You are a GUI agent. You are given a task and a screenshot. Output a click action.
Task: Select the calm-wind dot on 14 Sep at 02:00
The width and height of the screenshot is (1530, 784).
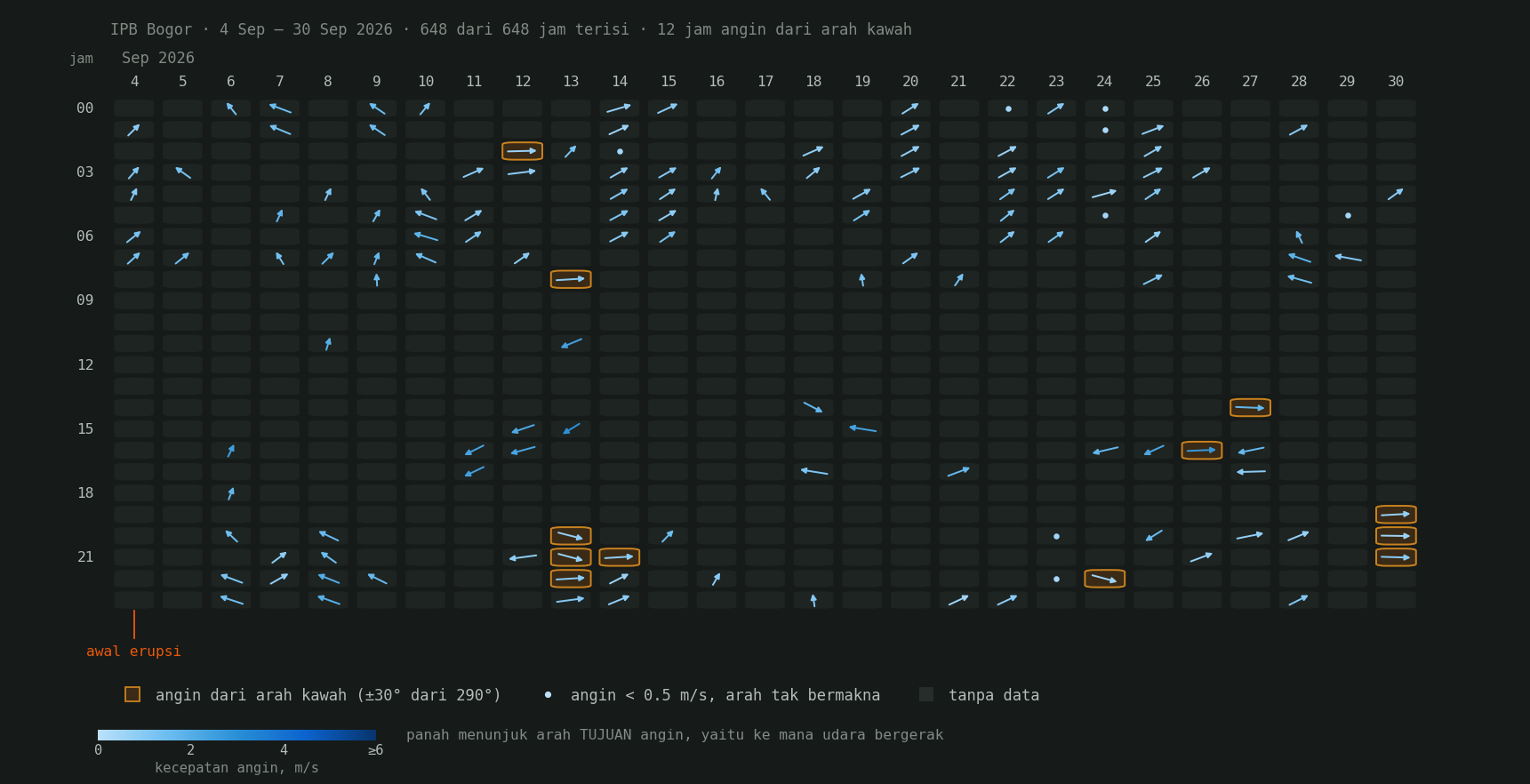[x=620, y=151]
